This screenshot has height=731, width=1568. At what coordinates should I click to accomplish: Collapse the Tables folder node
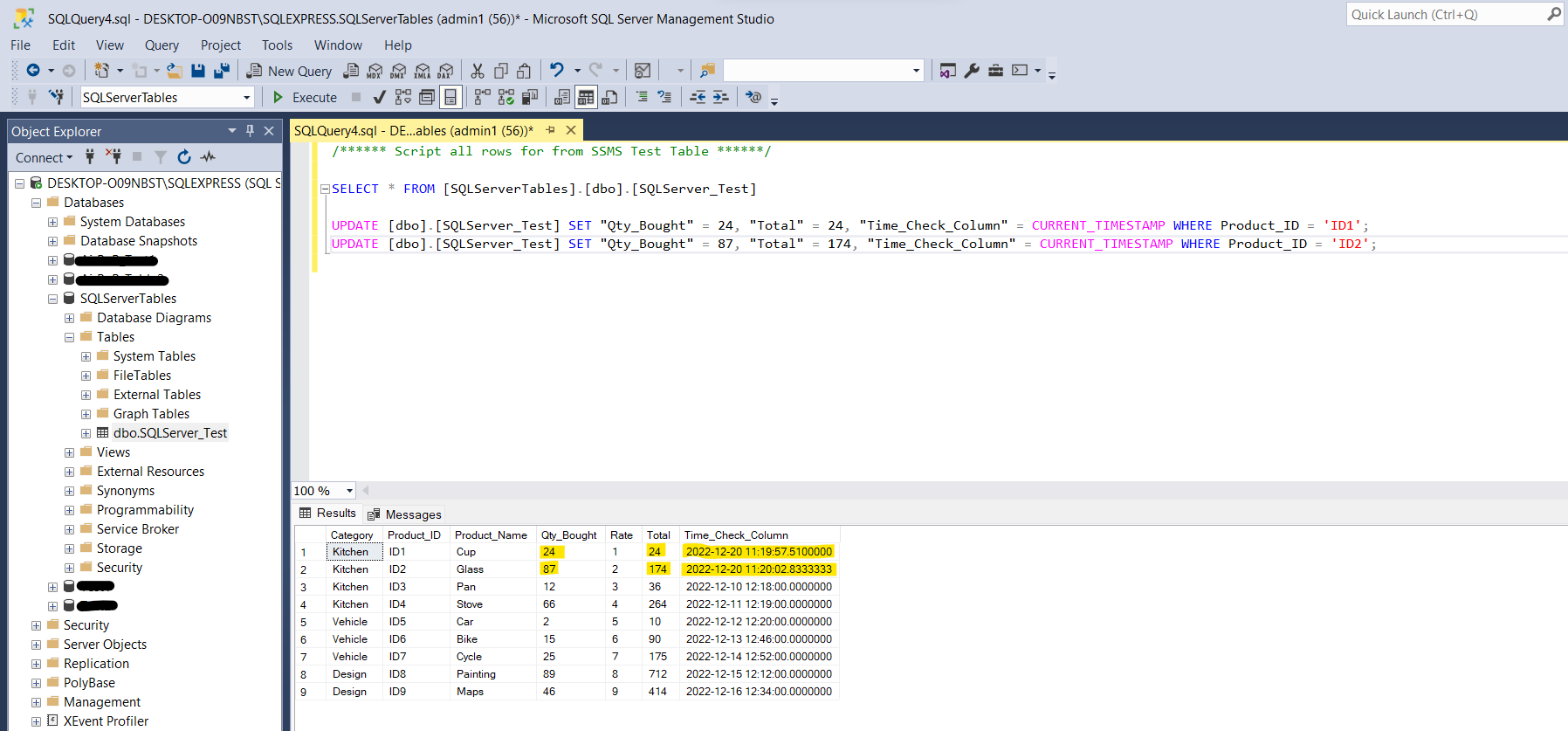click(x=69, y=337)
